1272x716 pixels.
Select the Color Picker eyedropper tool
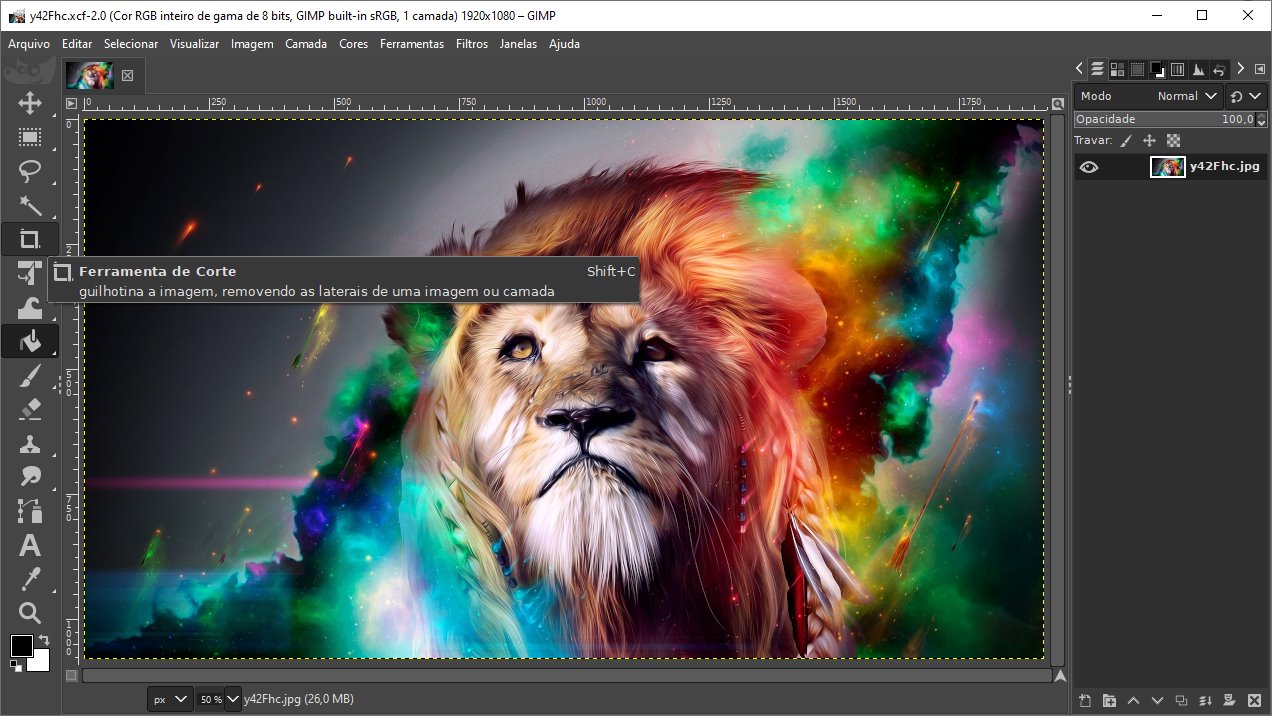(30, 579)
